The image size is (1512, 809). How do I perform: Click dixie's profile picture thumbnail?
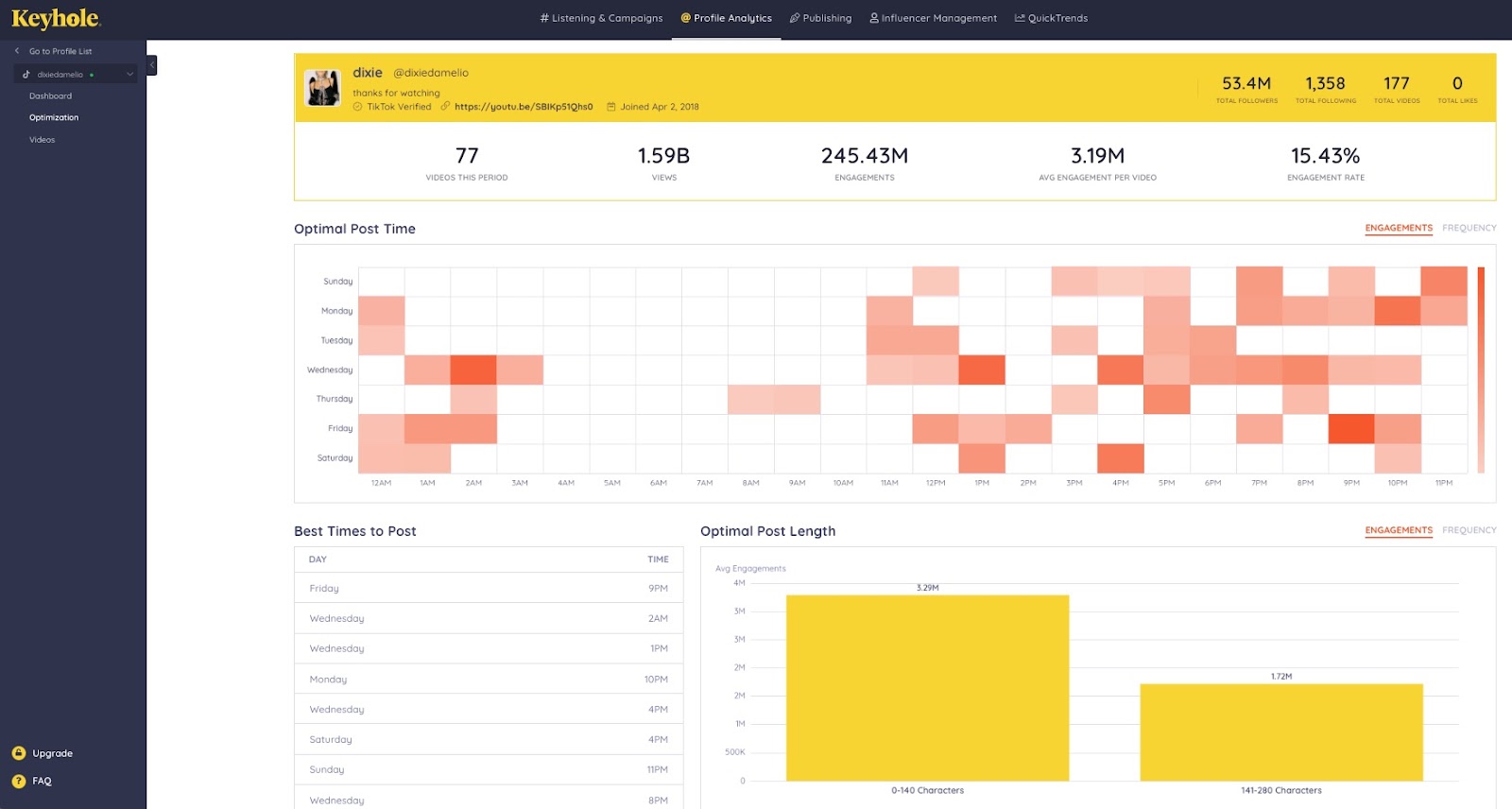322,88
